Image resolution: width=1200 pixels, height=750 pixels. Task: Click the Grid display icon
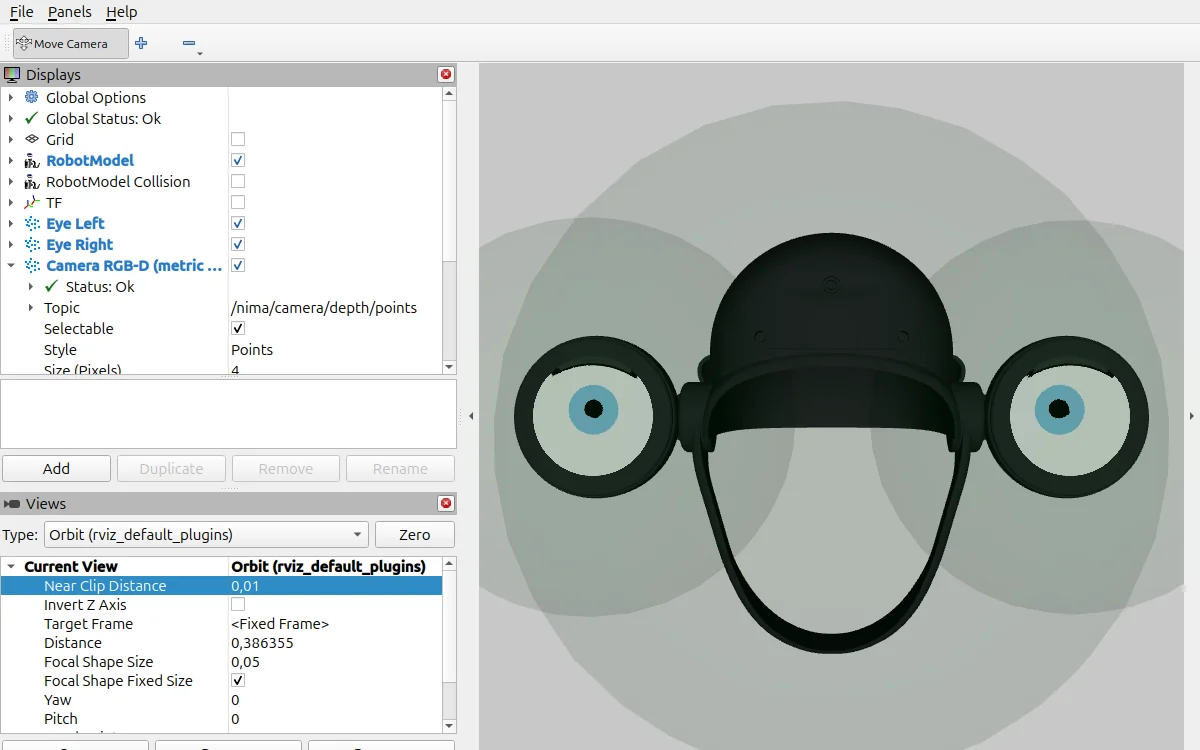[32, 139]
